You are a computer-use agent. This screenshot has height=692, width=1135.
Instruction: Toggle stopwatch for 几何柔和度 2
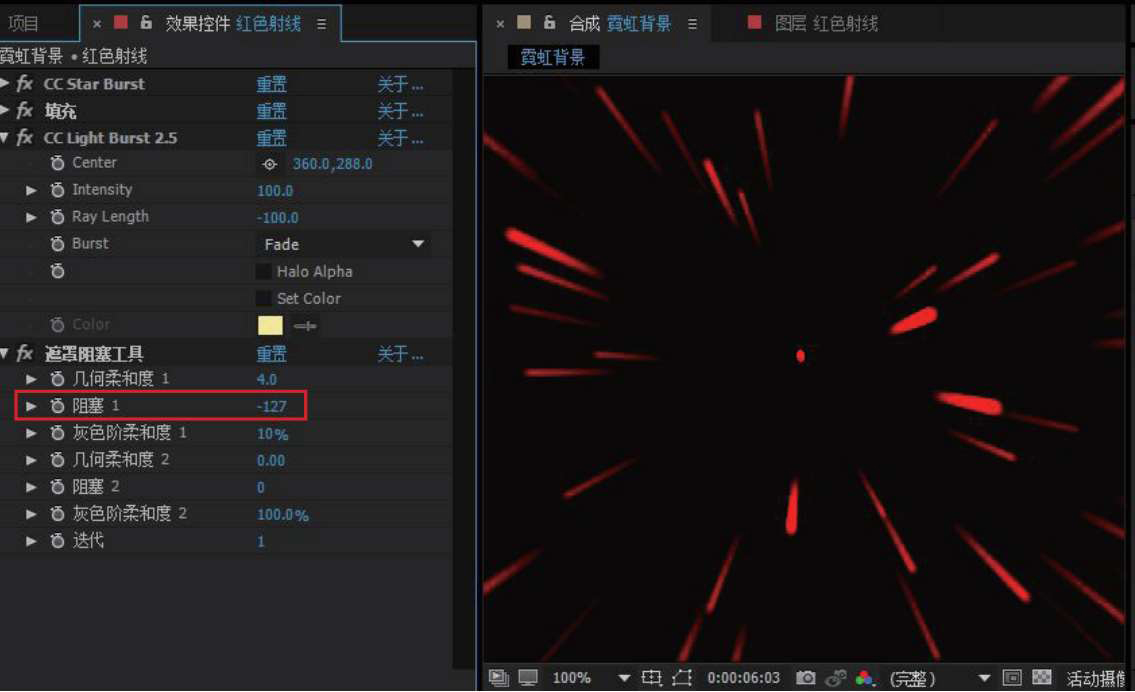coord(58,460)
